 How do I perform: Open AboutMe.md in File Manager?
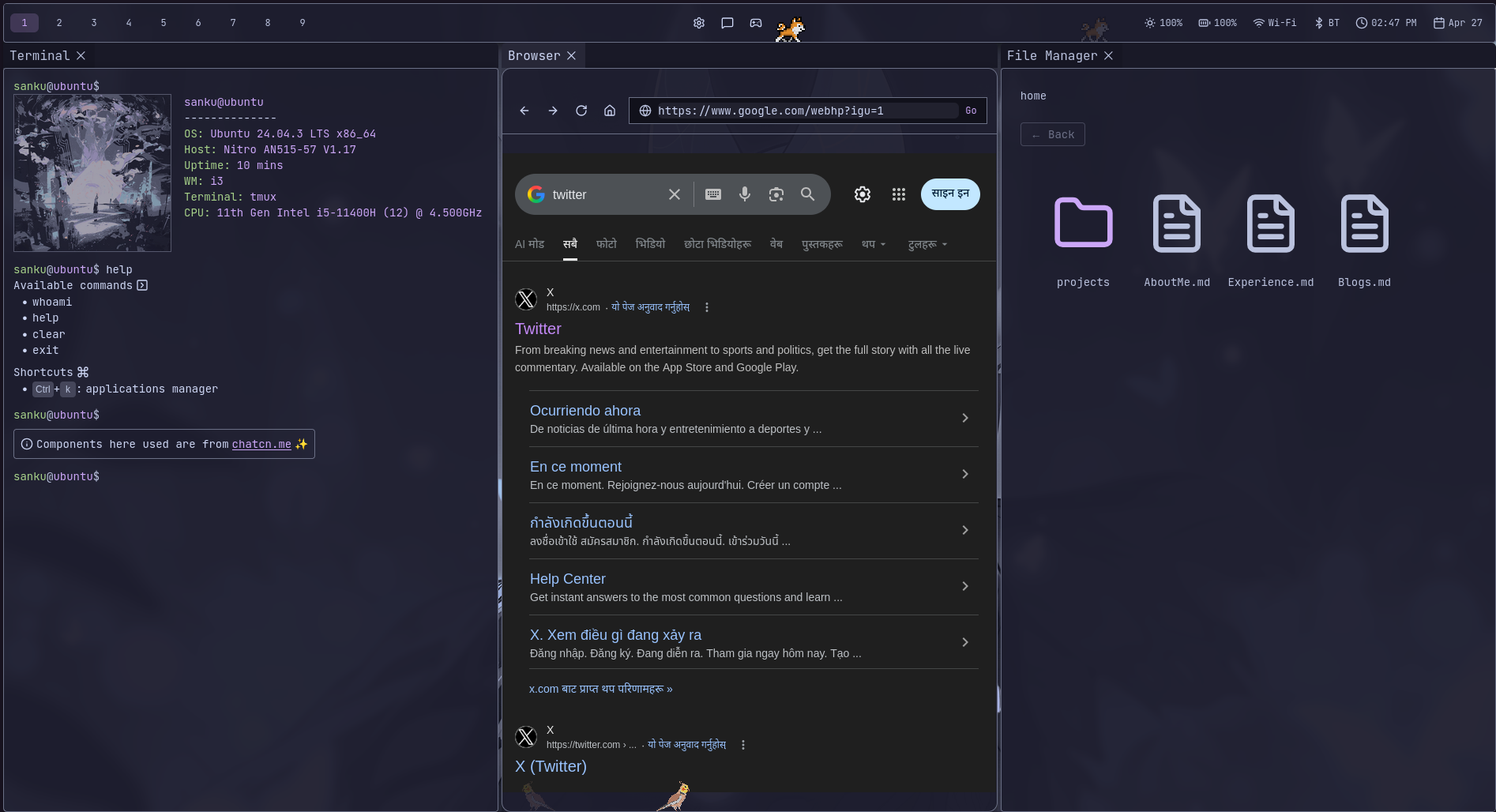[x=1177, y=241]
